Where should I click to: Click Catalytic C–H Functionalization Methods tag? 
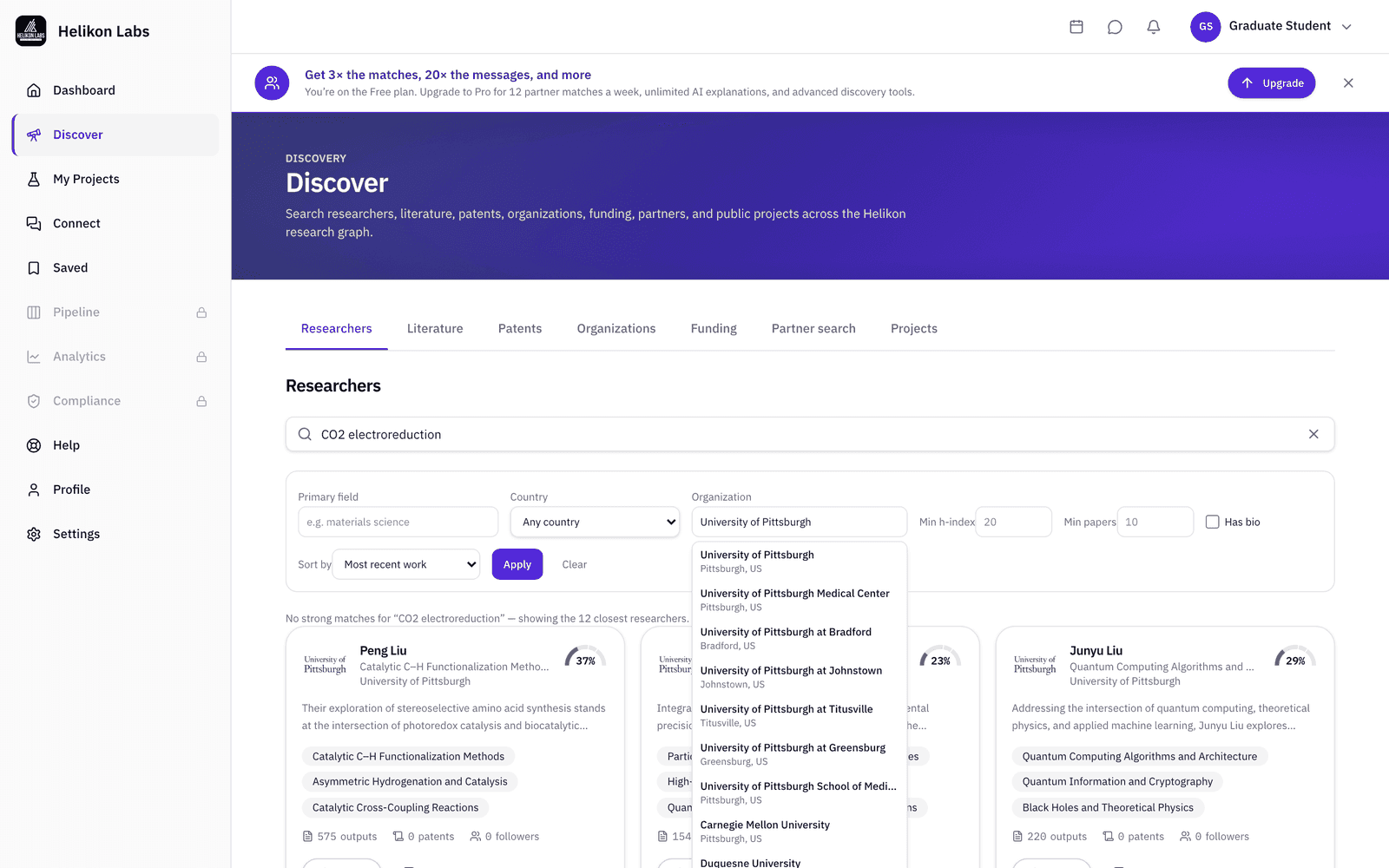pos(408,756)
